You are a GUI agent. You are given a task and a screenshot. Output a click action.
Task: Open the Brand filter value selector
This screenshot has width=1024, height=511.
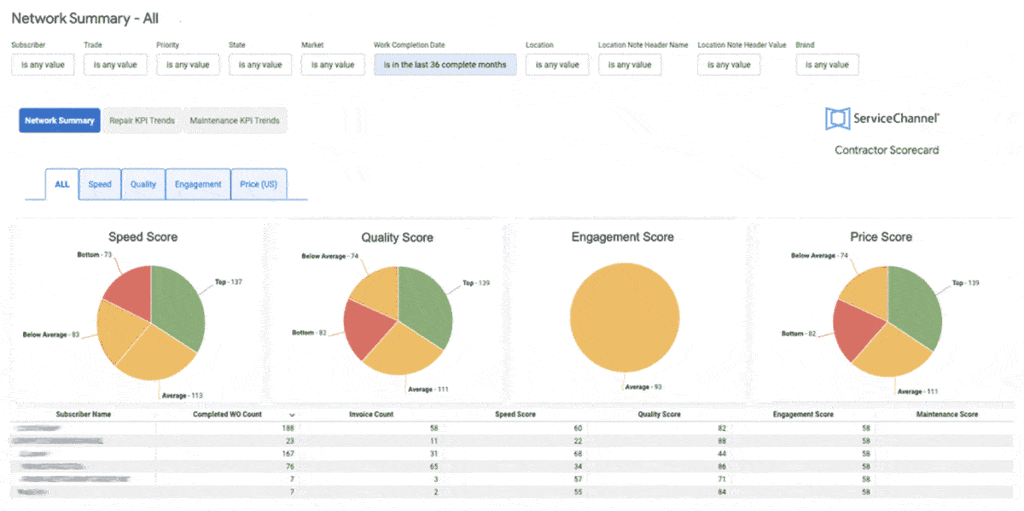(827, 65)
